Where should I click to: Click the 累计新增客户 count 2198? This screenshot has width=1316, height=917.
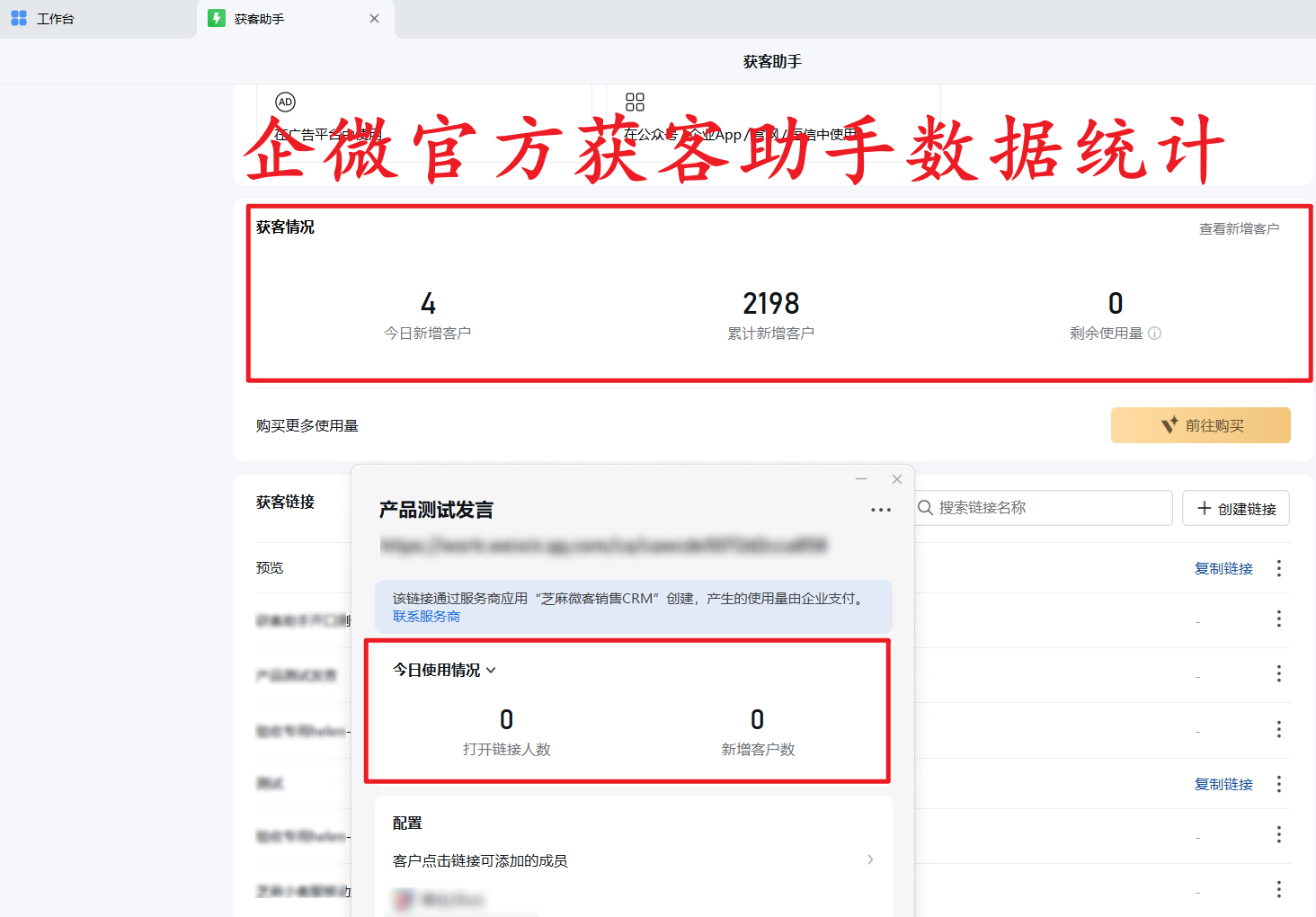point(771,303)
